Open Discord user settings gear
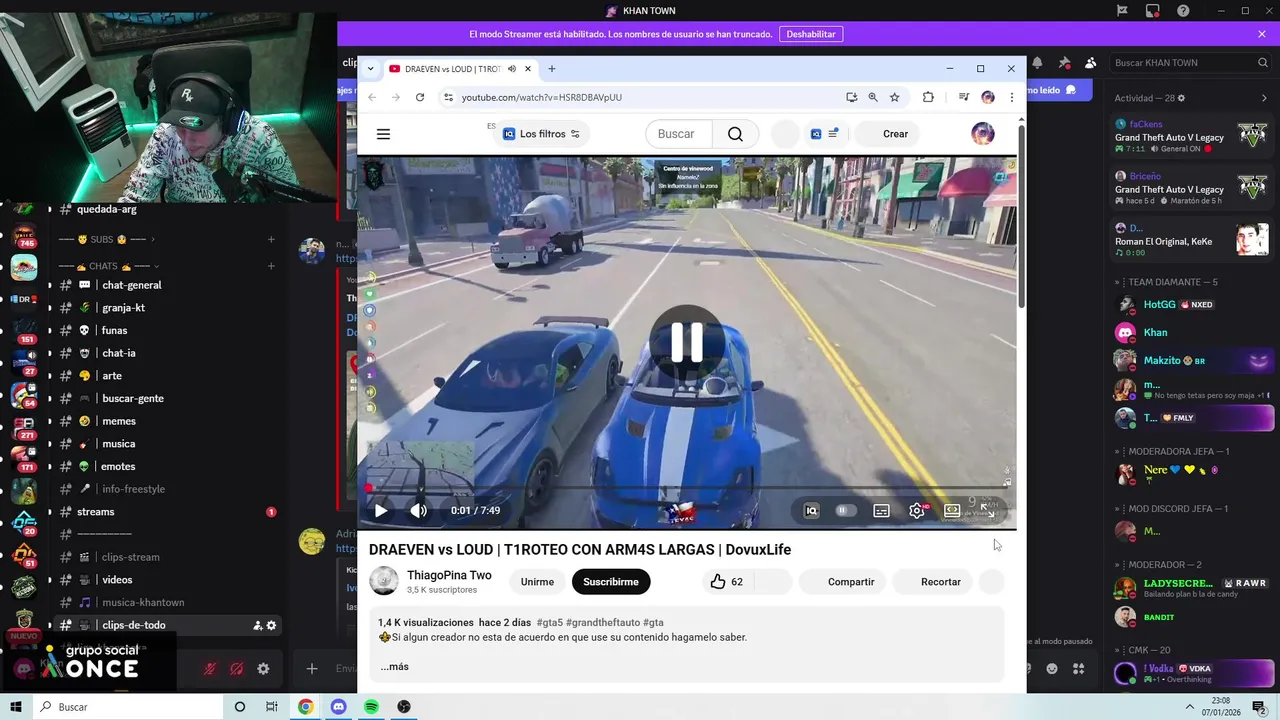Screen dimensions: 1280x720 (263, 669)
